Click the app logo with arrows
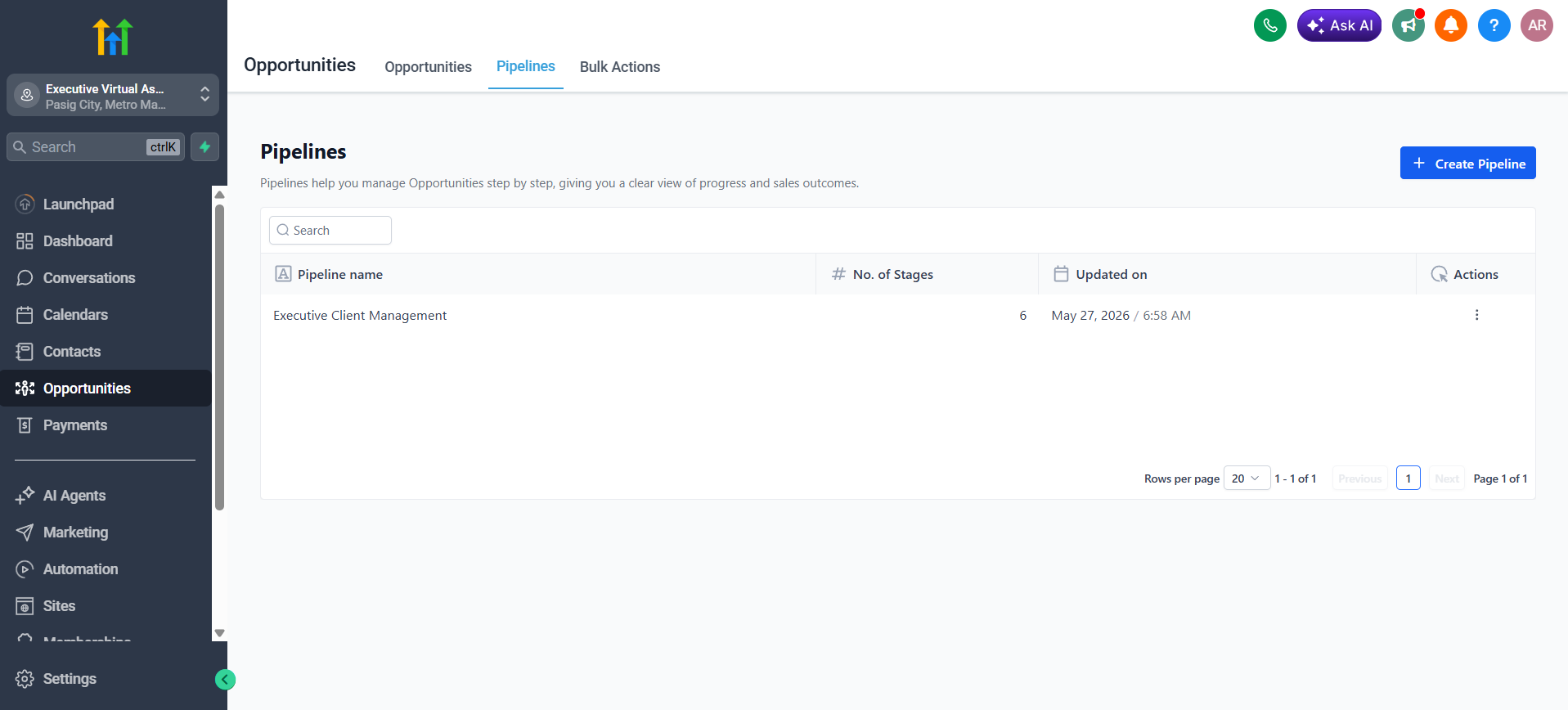 [x=113, y=37]
